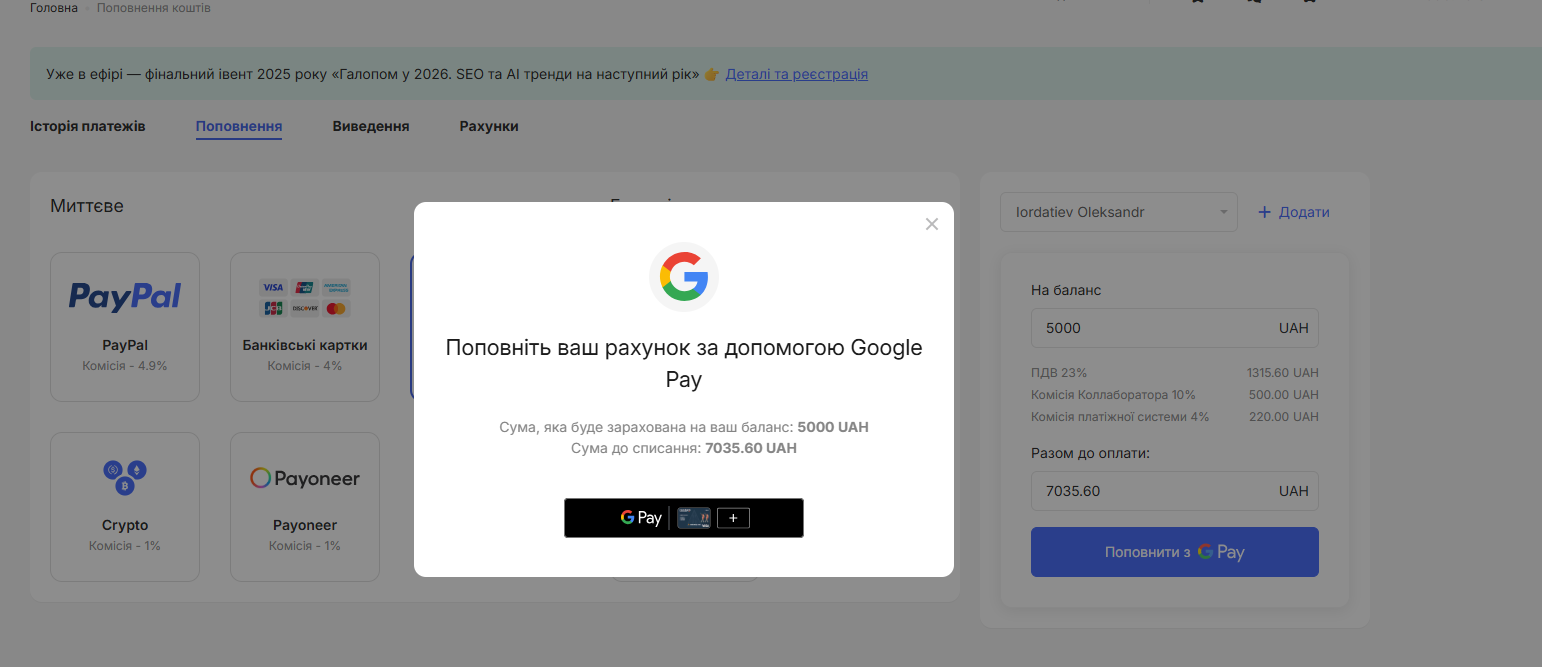This screenshot has width=1542, height=667.
Task: Open the Рахунки tab
Action: (489, 126)
